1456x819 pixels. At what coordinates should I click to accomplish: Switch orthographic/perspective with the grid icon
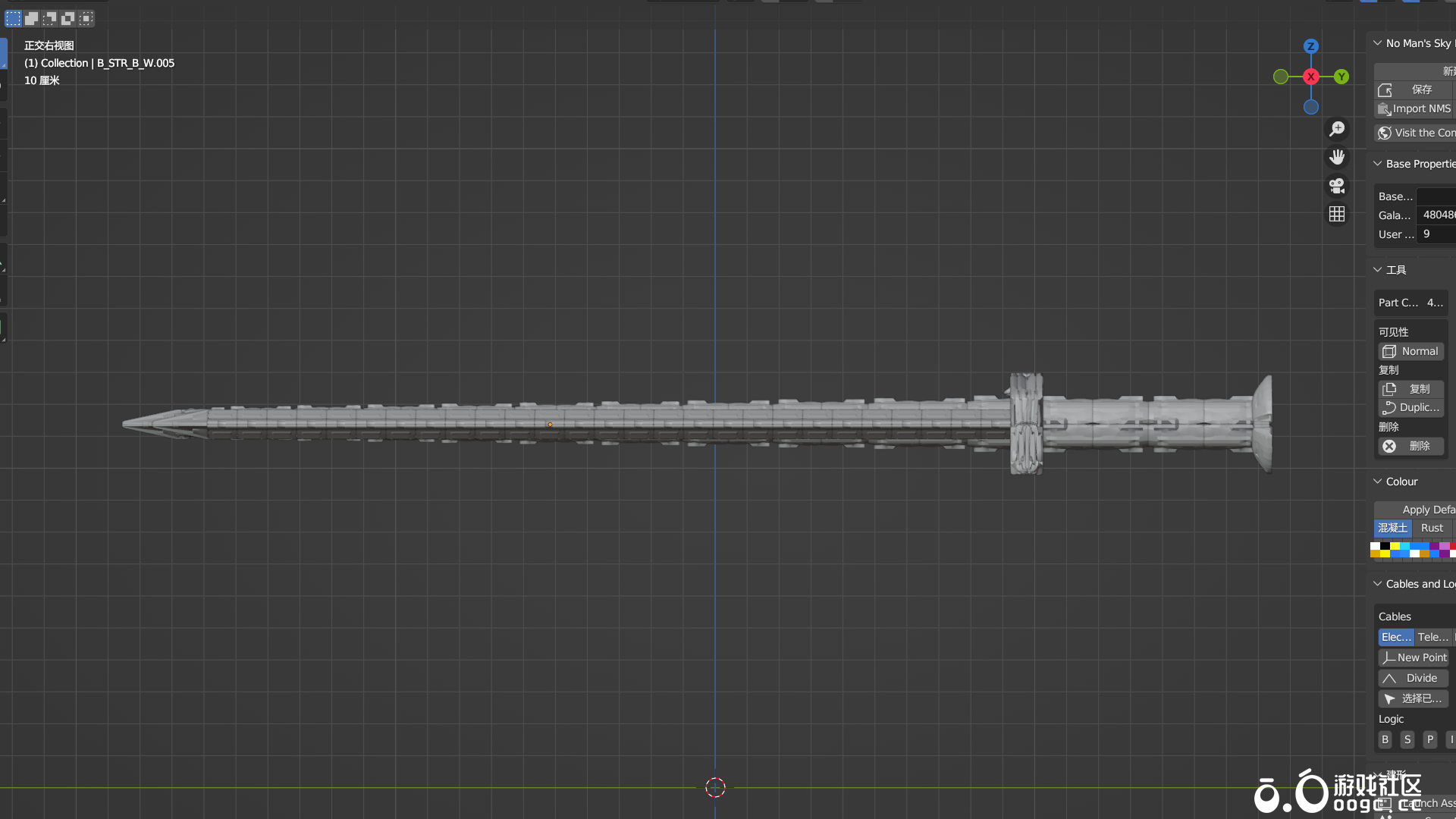(x=1337, y=215)
